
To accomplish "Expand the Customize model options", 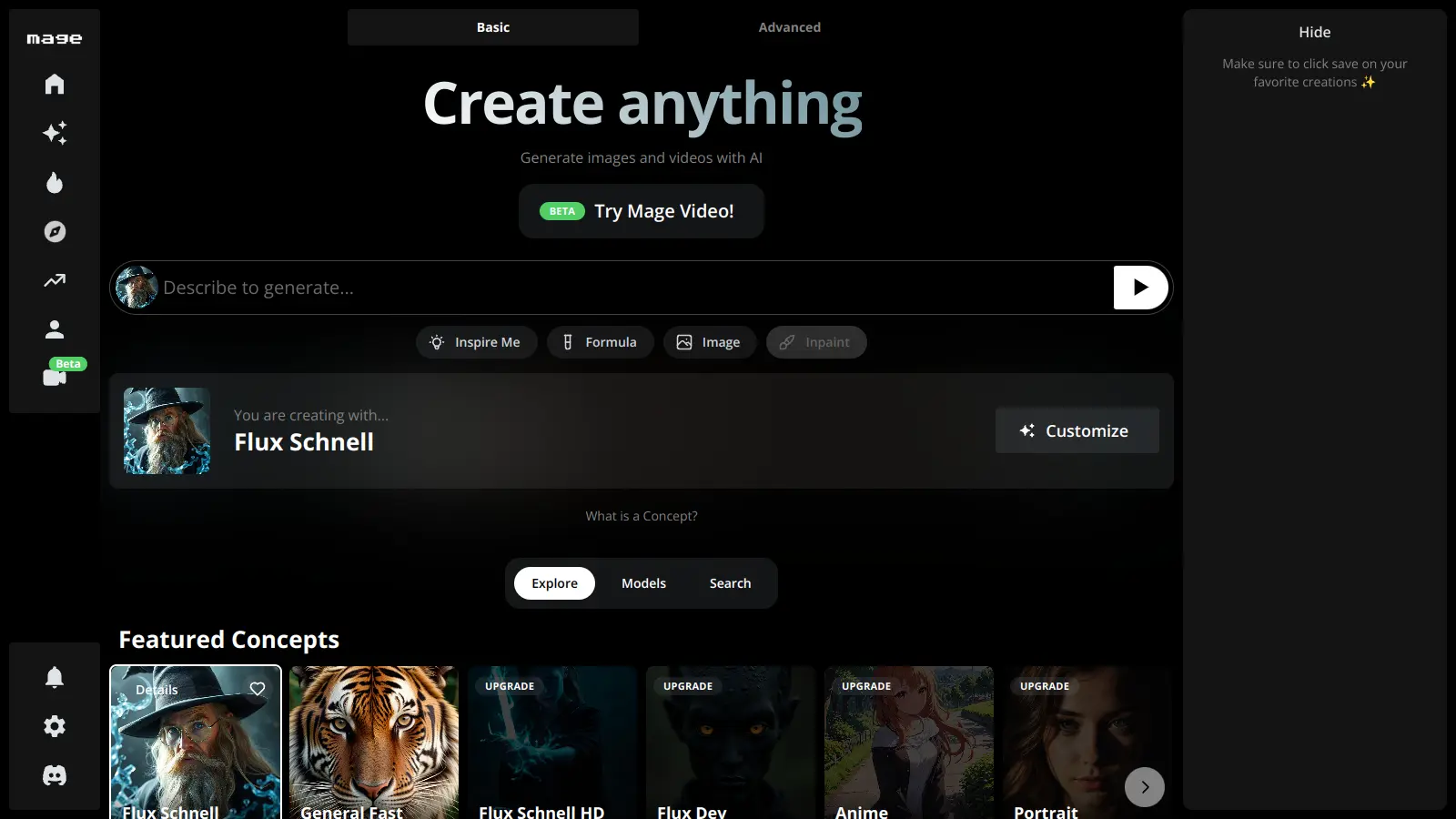I will (1077, 430).
